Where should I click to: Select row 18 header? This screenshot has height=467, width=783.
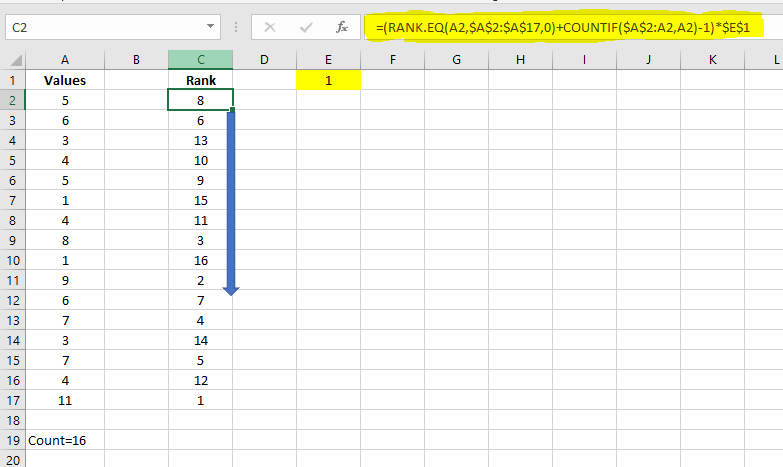pos(12,420)
